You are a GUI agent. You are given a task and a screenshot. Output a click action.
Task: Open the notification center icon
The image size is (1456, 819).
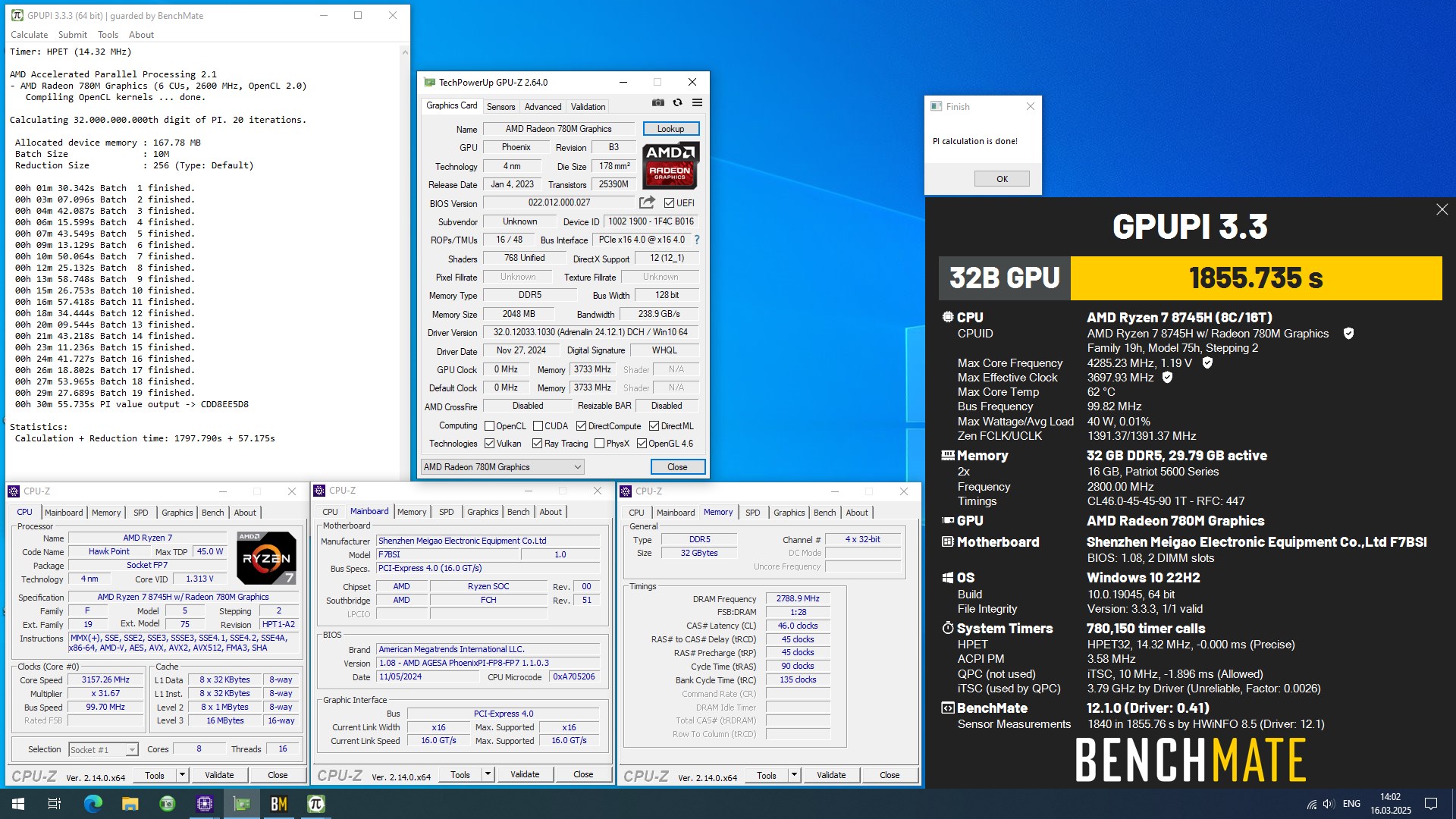point(1431,804)
